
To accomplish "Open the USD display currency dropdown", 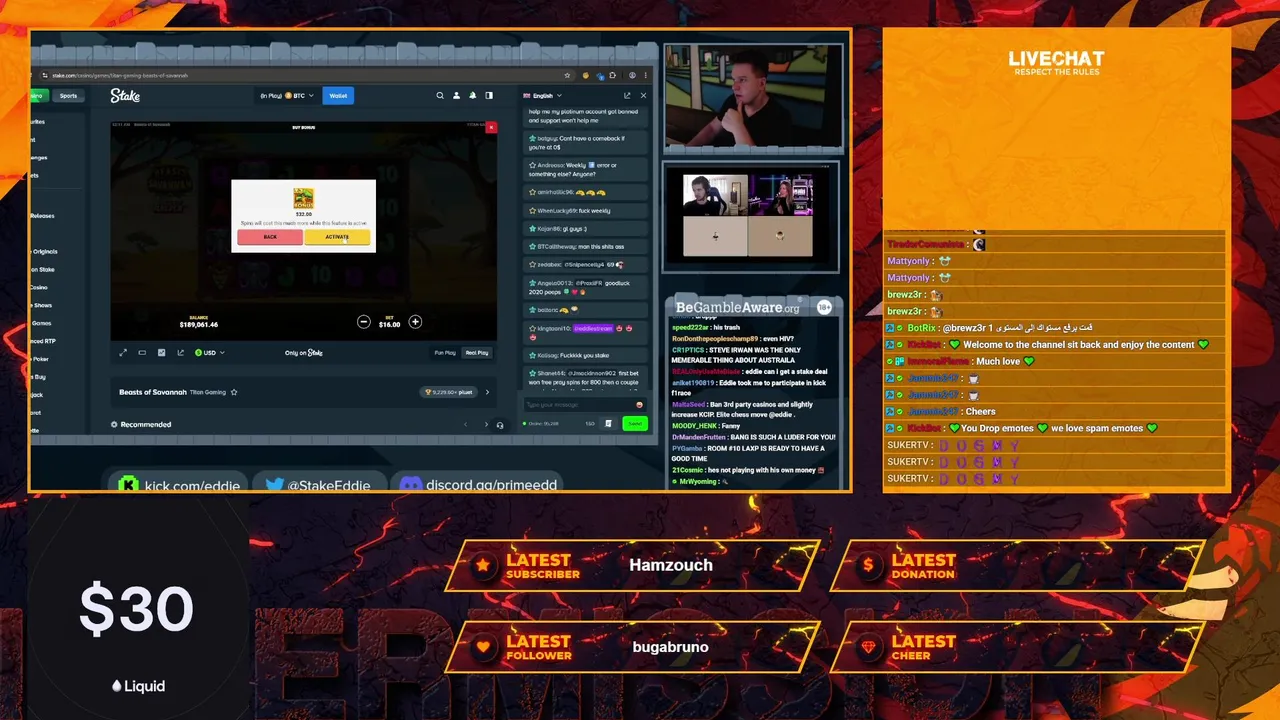I will 209,353.
